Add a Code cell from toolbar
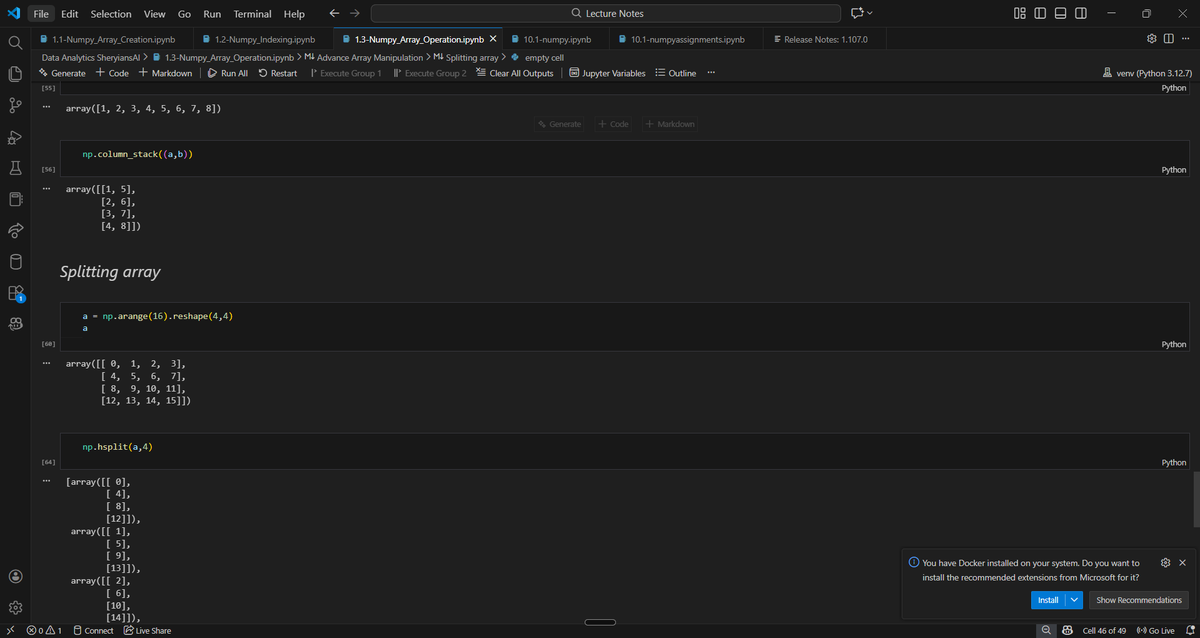Viewport: 1200px width, 638px height. [112, 73]
